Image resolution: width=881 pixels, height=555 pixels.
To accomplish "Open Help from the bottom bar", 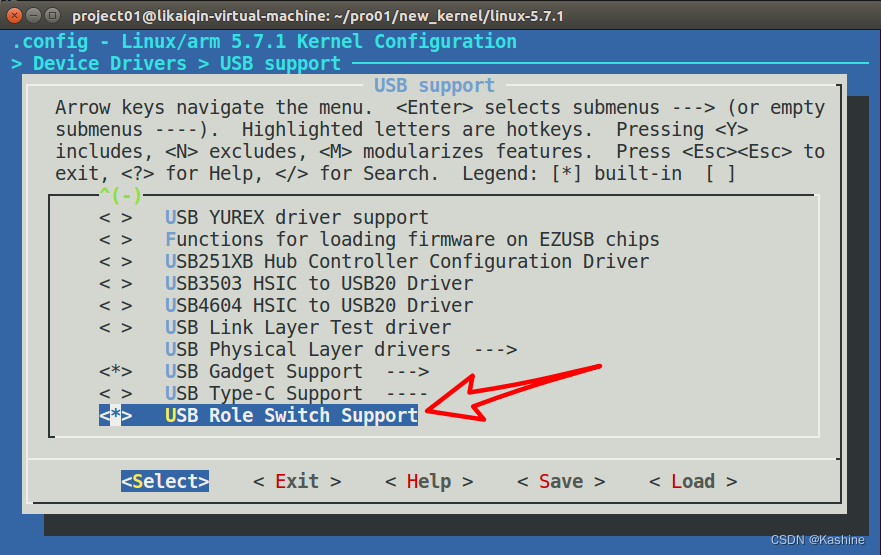I will (x=428, y=482).
